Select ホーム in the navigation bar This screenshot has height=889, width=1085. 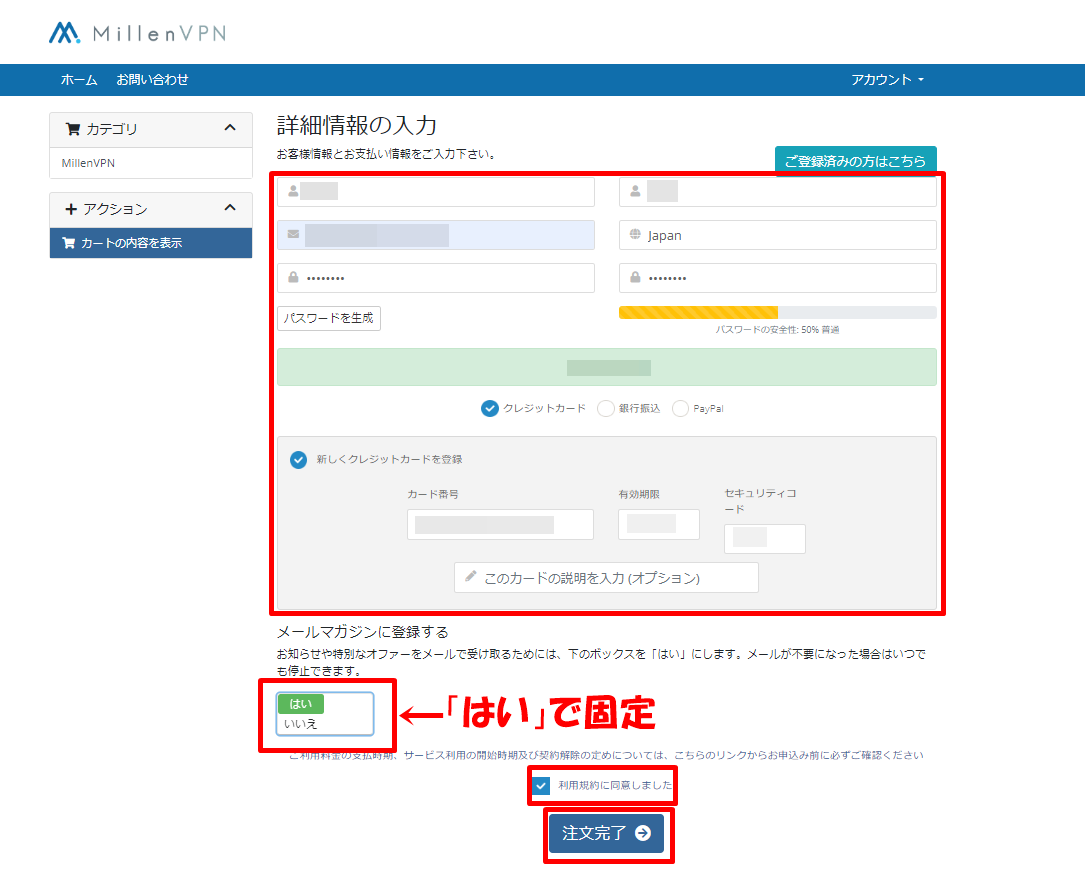[x=78, y=80]
